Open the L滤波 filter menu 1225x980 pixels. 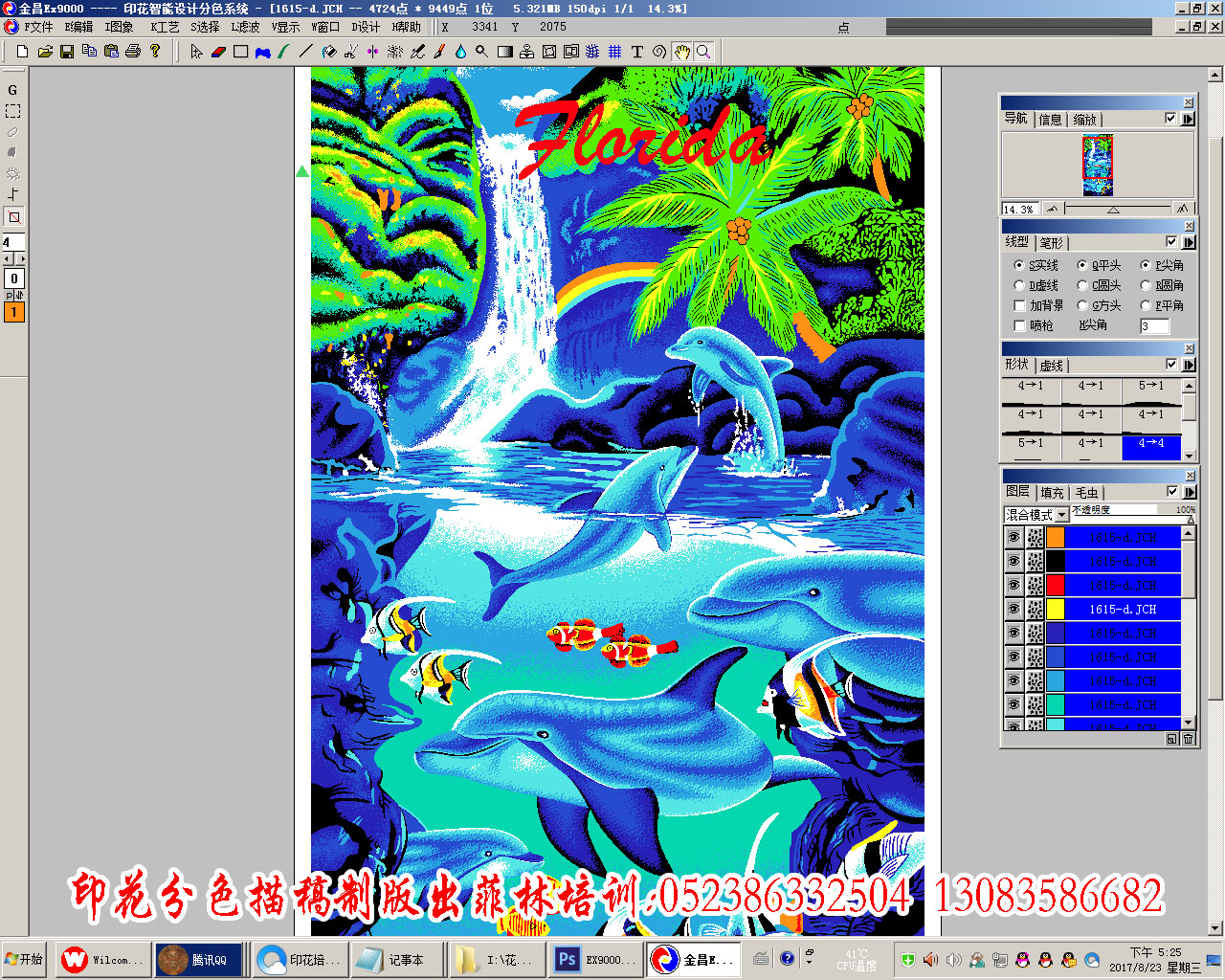tap(245, 27)
